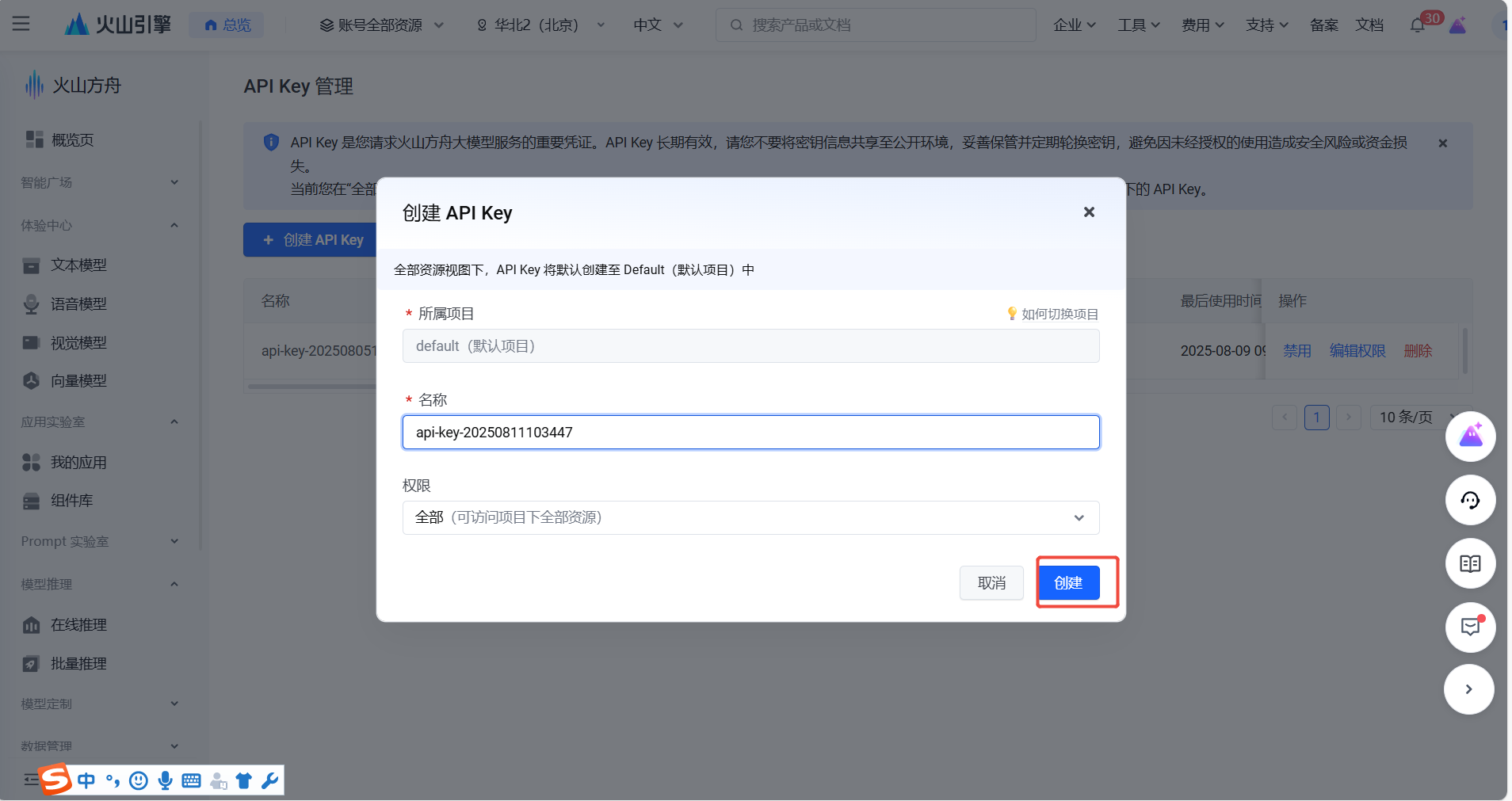Open the 华北2（北京） region selector
The width and height of the screenshot is (1512, 801).
(540, 25)
